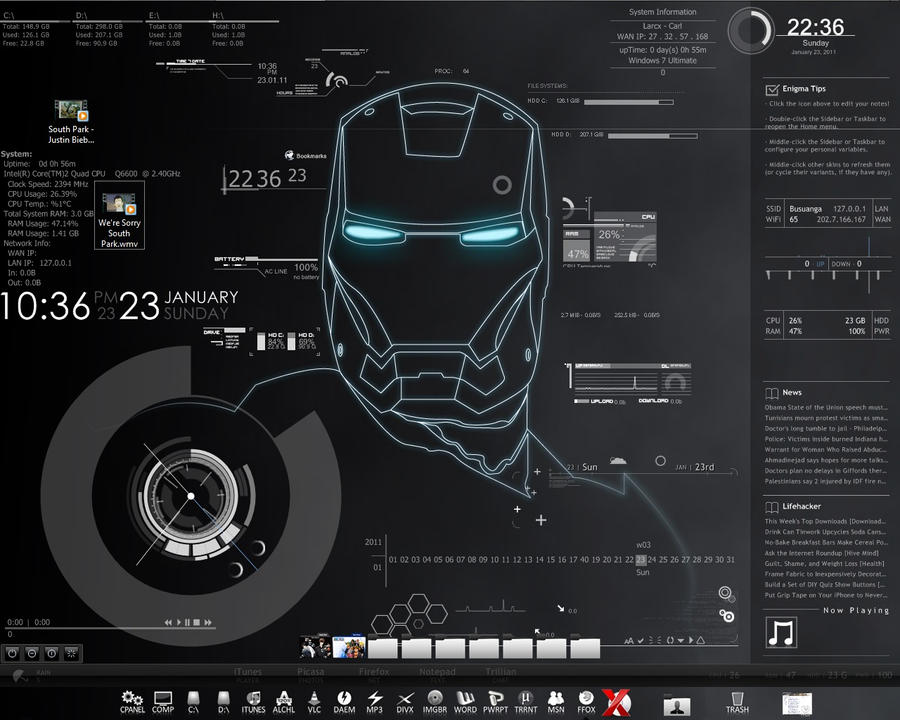
Task: Click the checkmark icon in small toolbar
Action: pos(641,640)
